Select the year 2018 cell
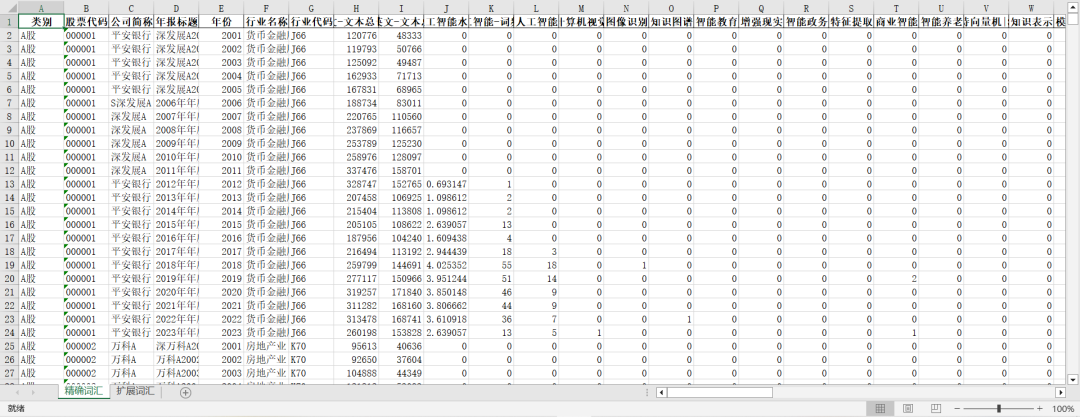The height and width of the screenshot is (417, 1080). (x=221, y=265)
